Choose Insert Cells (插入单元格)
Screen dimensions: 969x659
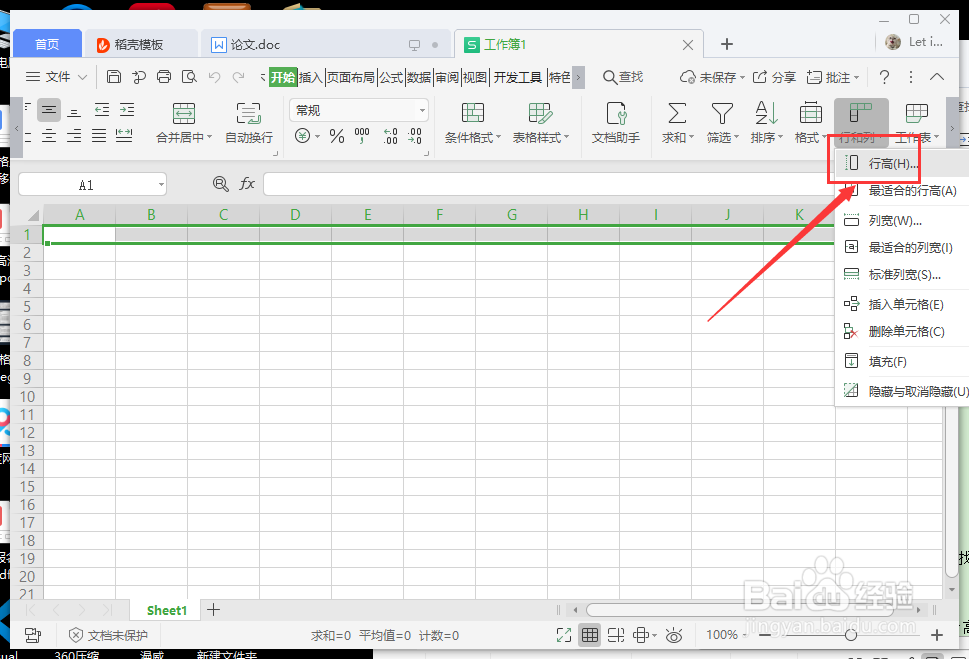(900, 305)
